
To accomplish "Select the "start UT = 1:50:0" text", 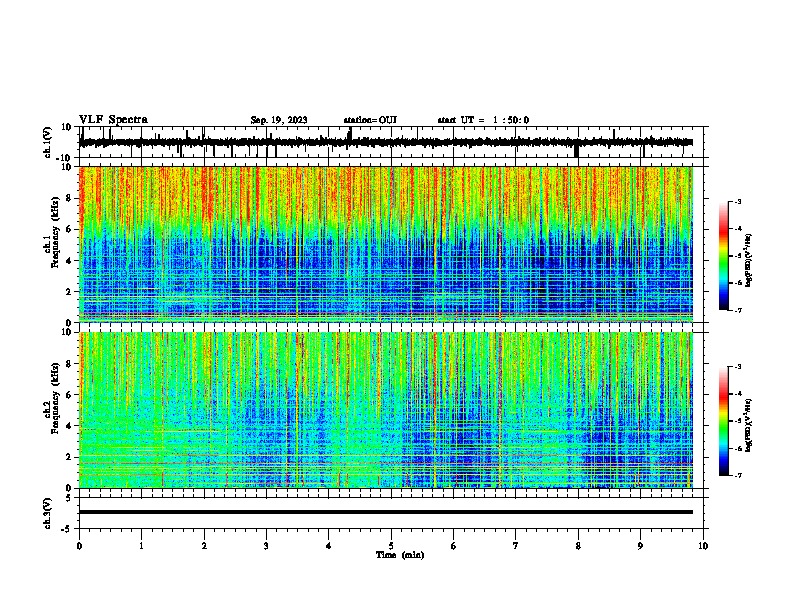I will coord(483,120).
